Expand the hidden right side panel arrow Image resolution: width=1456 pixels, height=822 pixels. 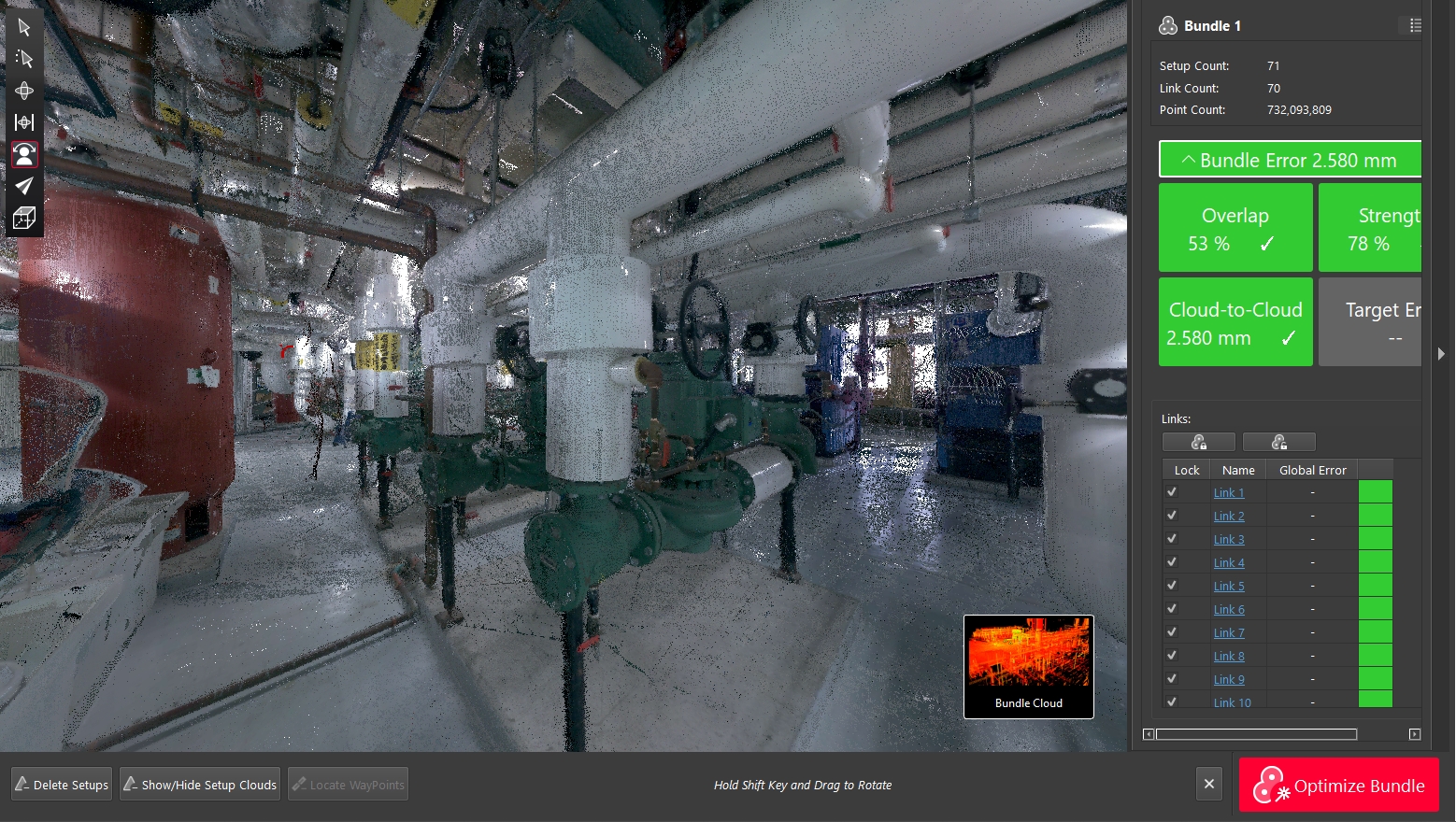coord(1441,354)
